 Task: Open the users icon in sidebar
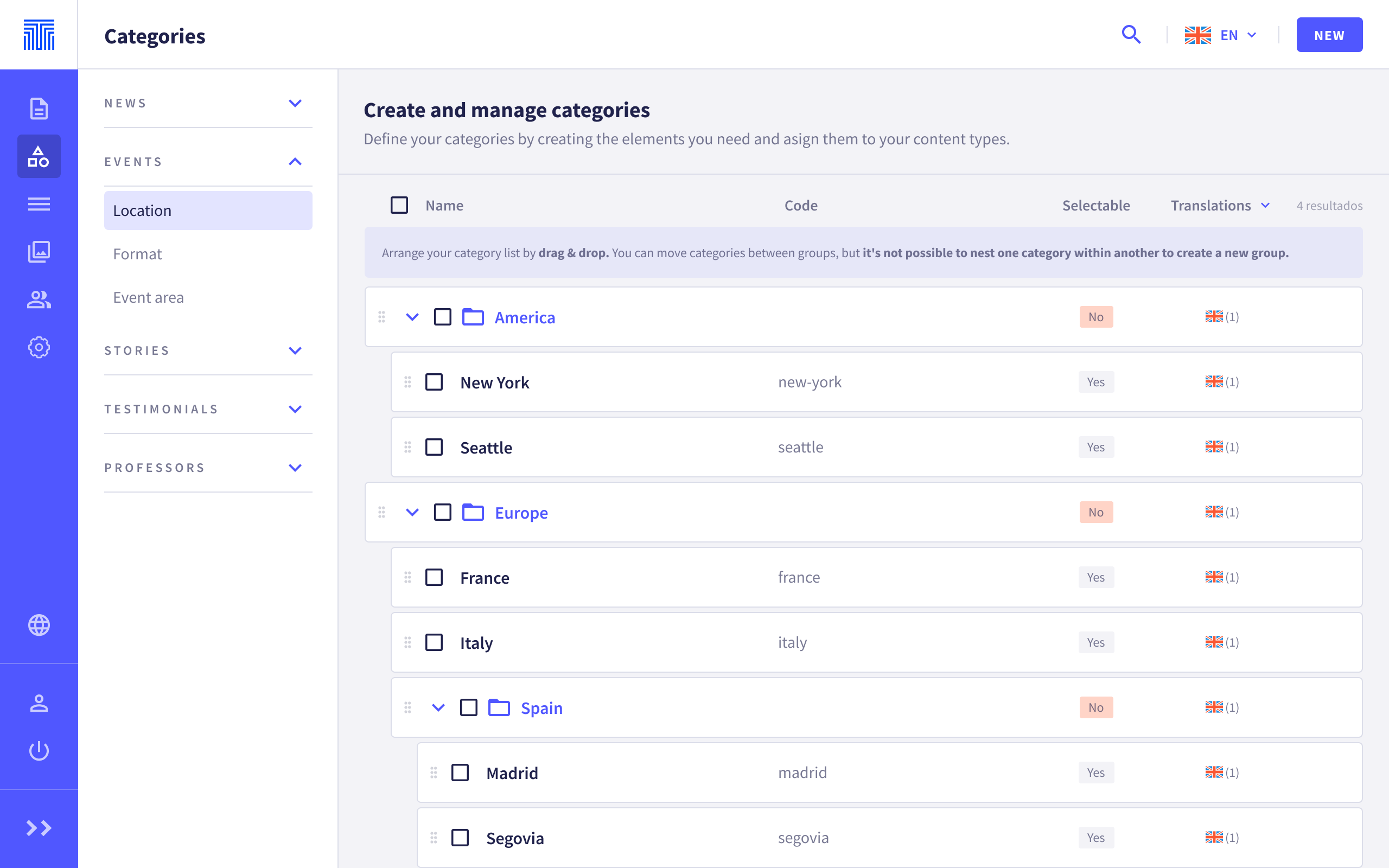[x=39, y=299]
